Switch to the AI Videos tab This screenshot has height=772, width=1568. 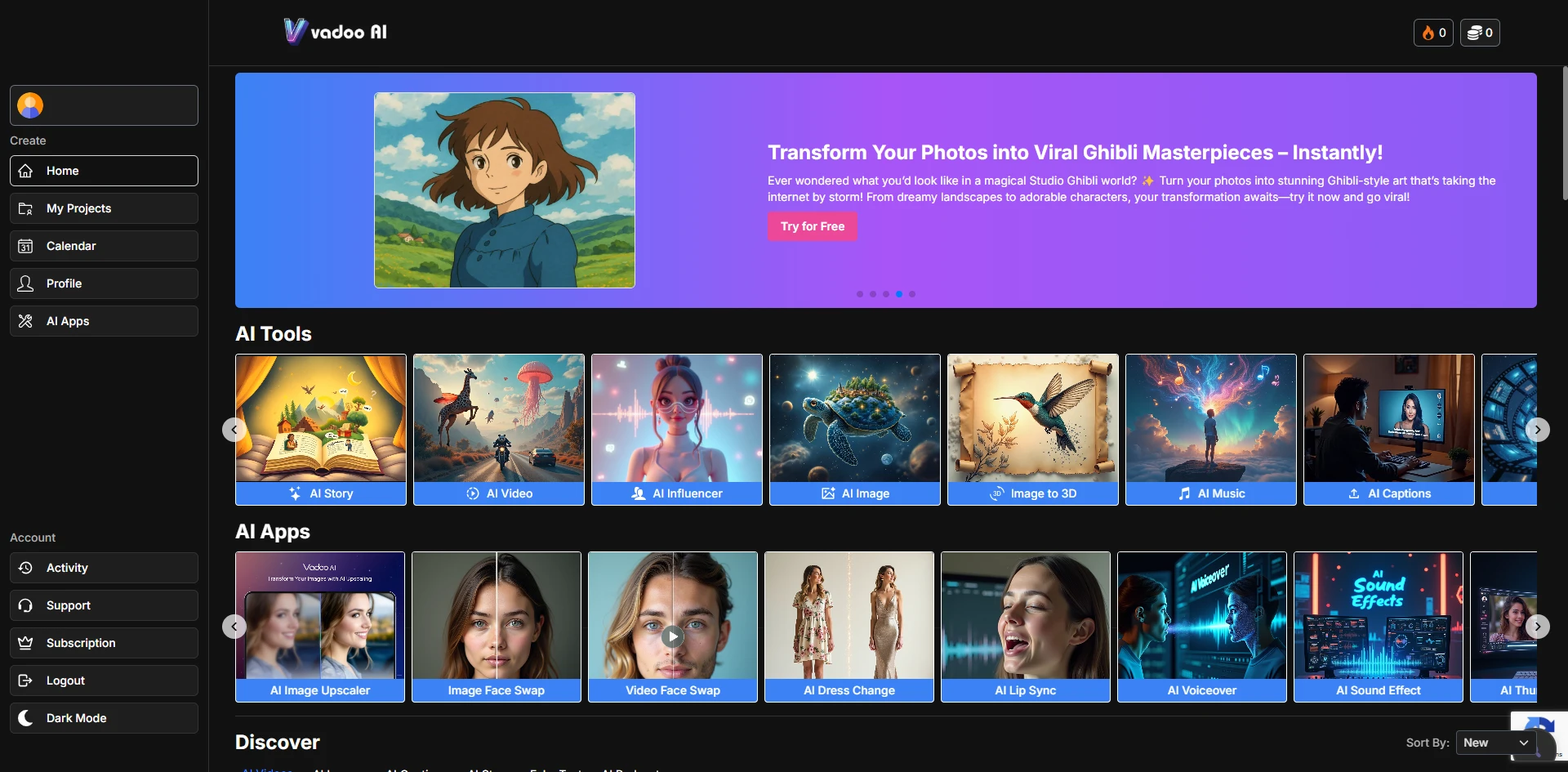pos(266,769)
